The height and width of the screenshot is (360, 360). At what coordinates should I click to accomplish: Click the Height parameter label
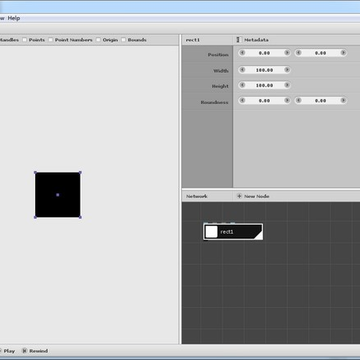tap(220, 86)
